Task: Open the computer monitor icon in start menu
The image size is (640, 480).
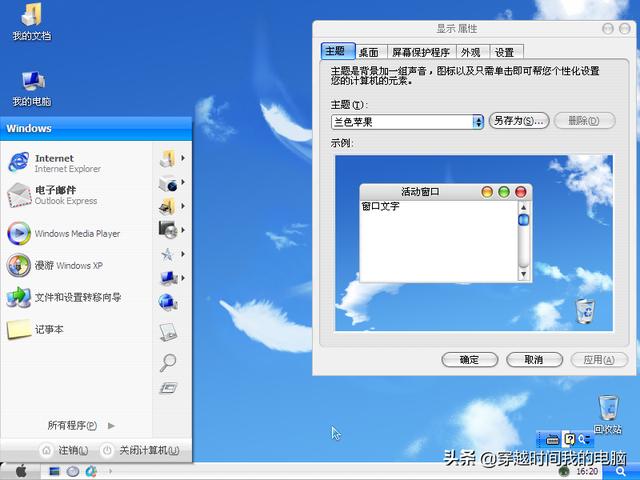Action: pos(168,278)
